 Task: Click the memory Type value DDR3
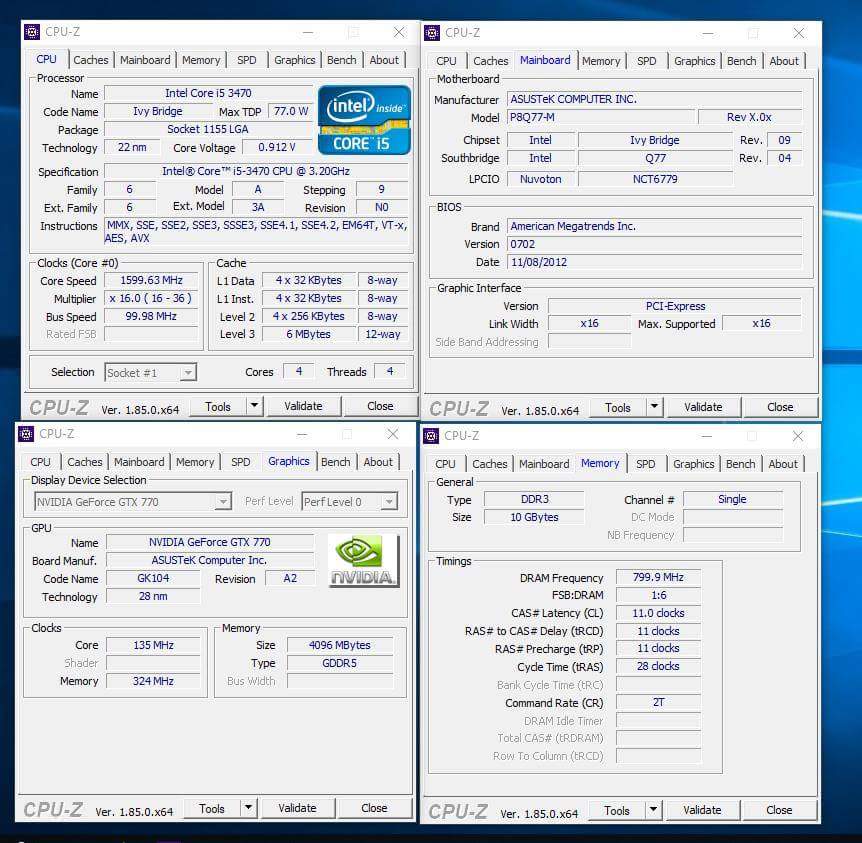[534, 499]
